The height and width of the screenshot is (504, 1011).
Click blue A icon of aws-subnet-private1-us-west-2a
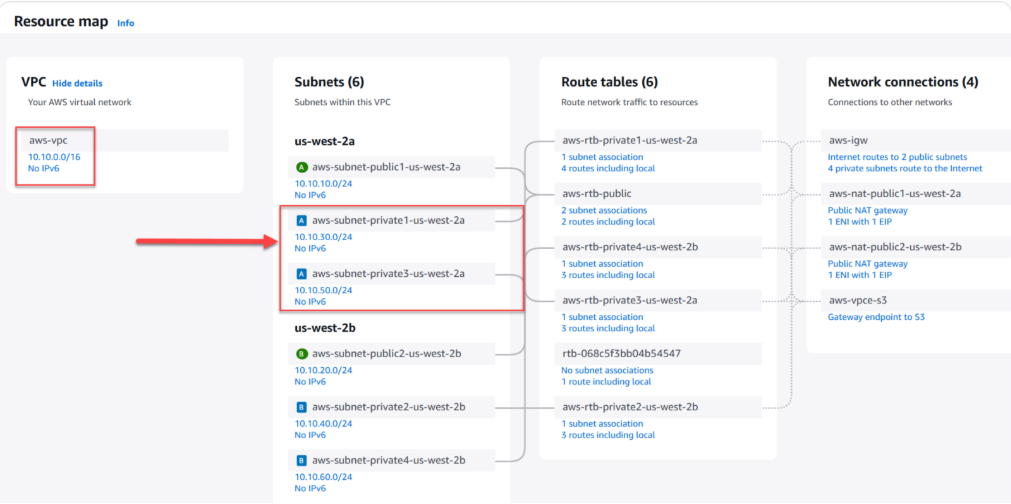(x=302, y=220)
